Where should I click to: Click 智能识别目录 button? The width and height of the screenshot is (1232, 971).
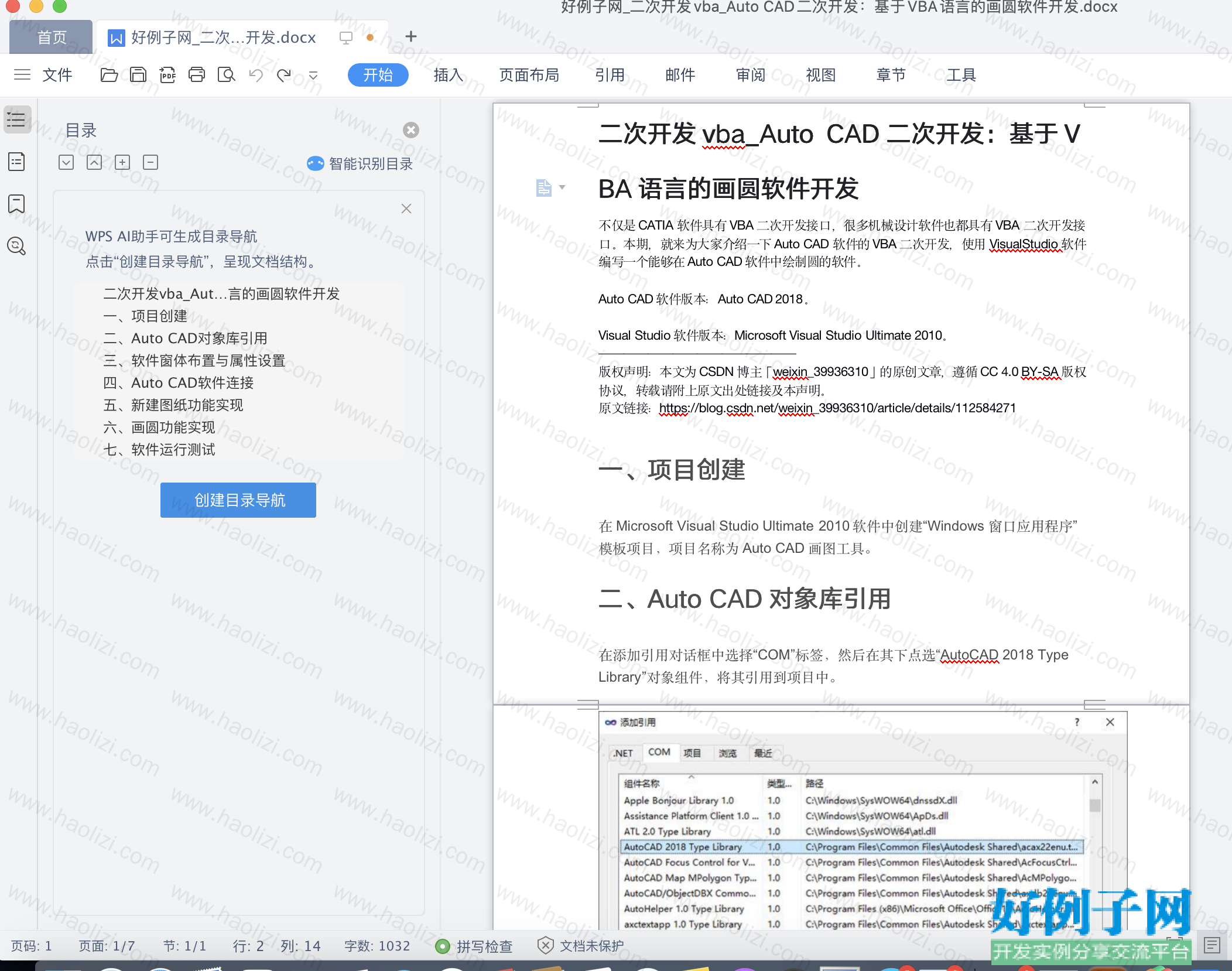click(360, 163)
